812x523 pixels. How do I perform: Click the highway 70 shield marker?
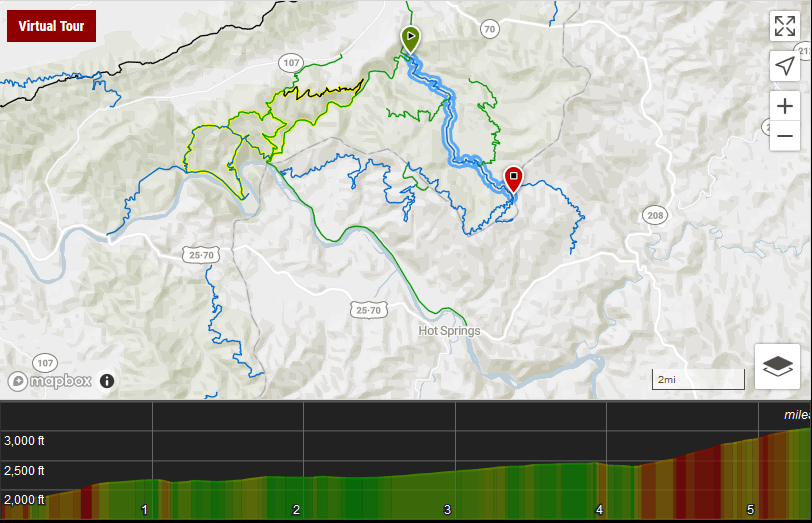(489, 29)
